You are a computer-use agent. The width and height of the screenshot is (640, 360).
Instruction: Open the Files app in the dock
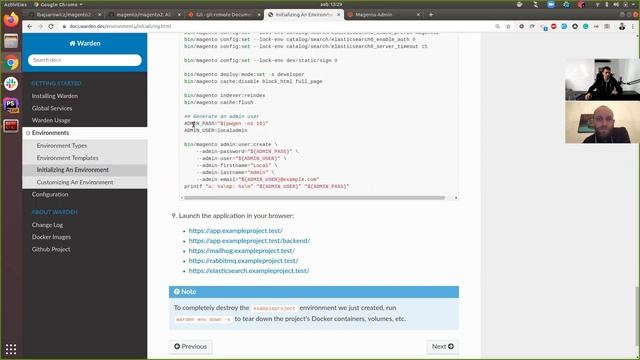pos(11,41)
